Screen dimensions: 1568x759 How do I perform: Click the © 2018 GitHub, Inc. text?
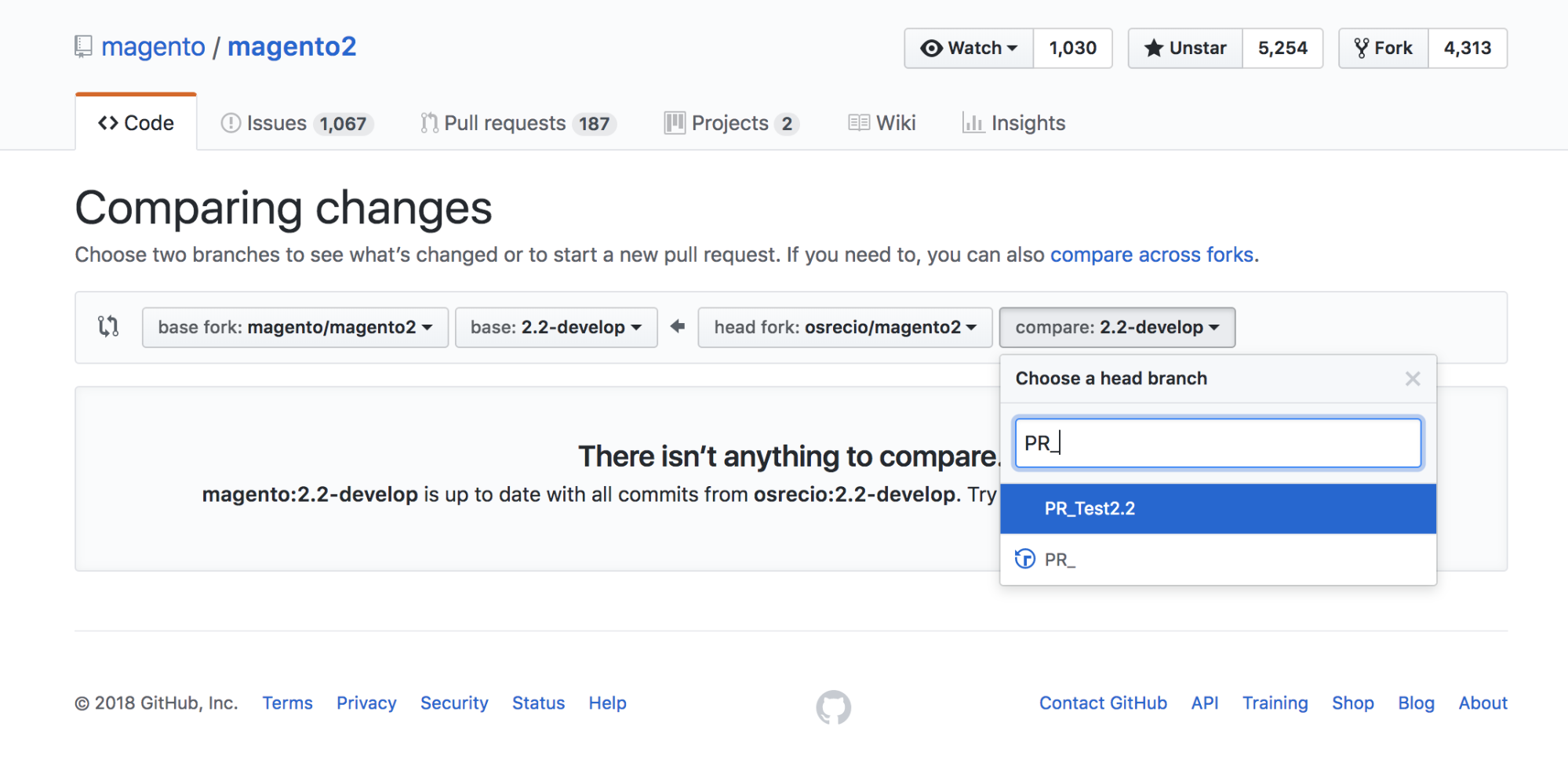click(x=156, y=703)
